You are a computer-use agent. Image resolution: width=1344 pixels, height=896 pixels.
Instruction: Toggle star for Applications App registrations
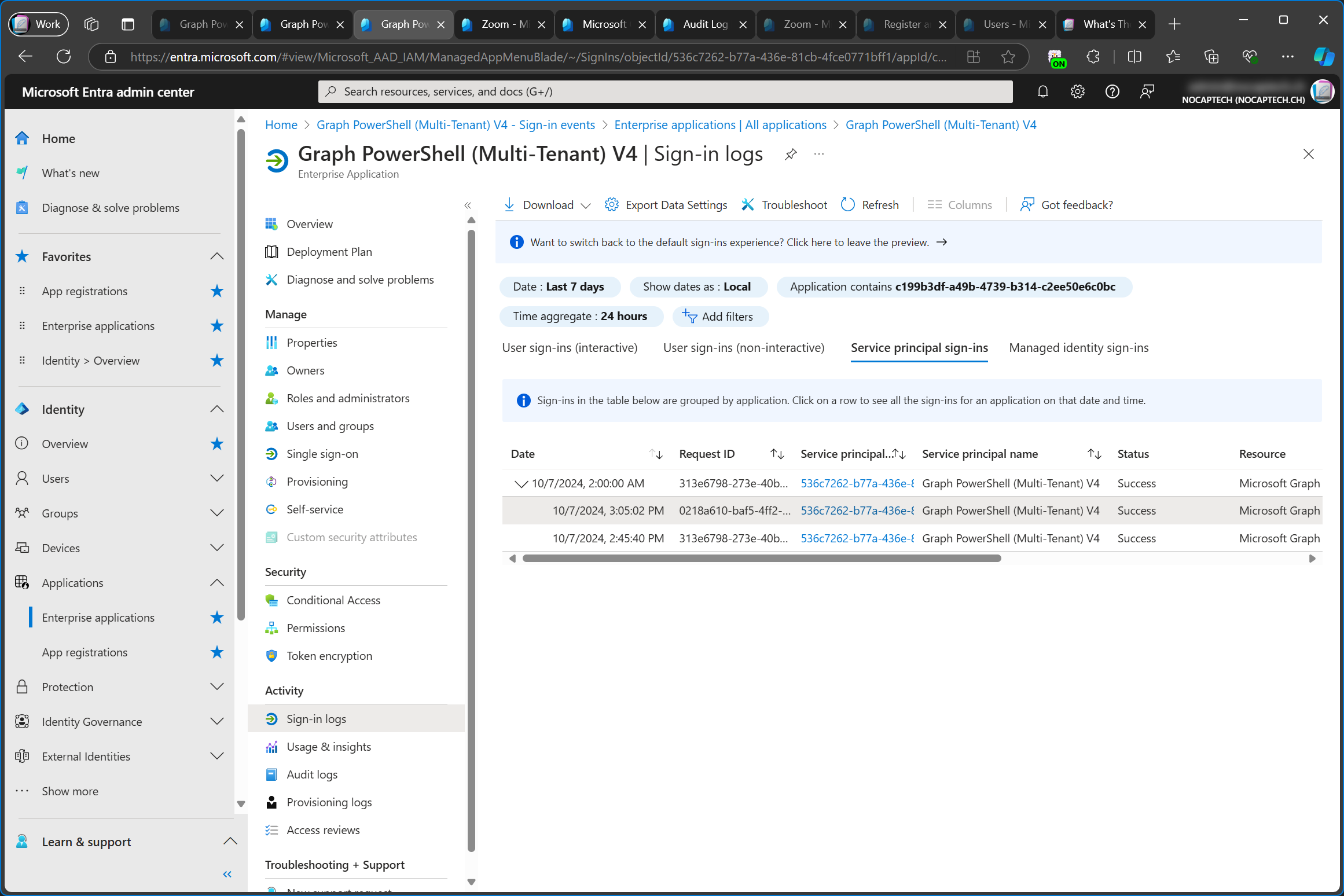(217, 652)
